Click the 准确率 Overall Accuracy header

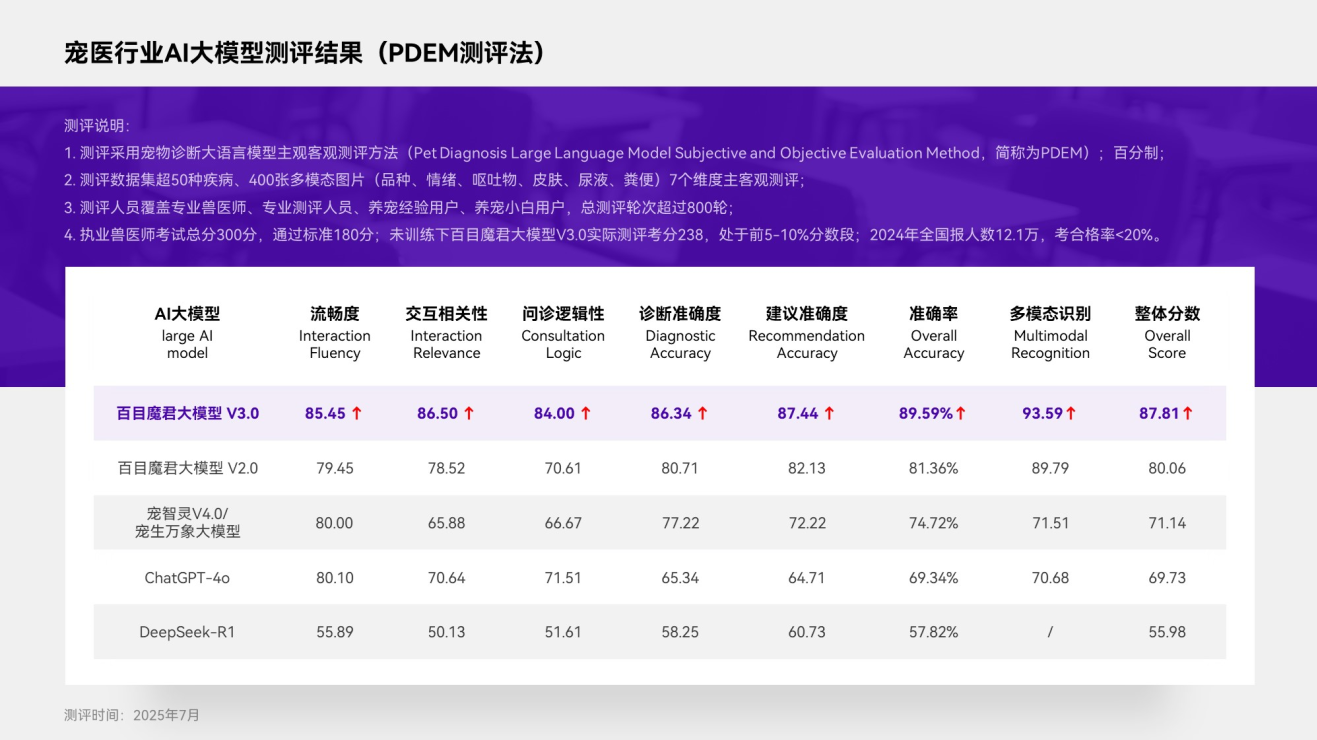click(934, 333)
